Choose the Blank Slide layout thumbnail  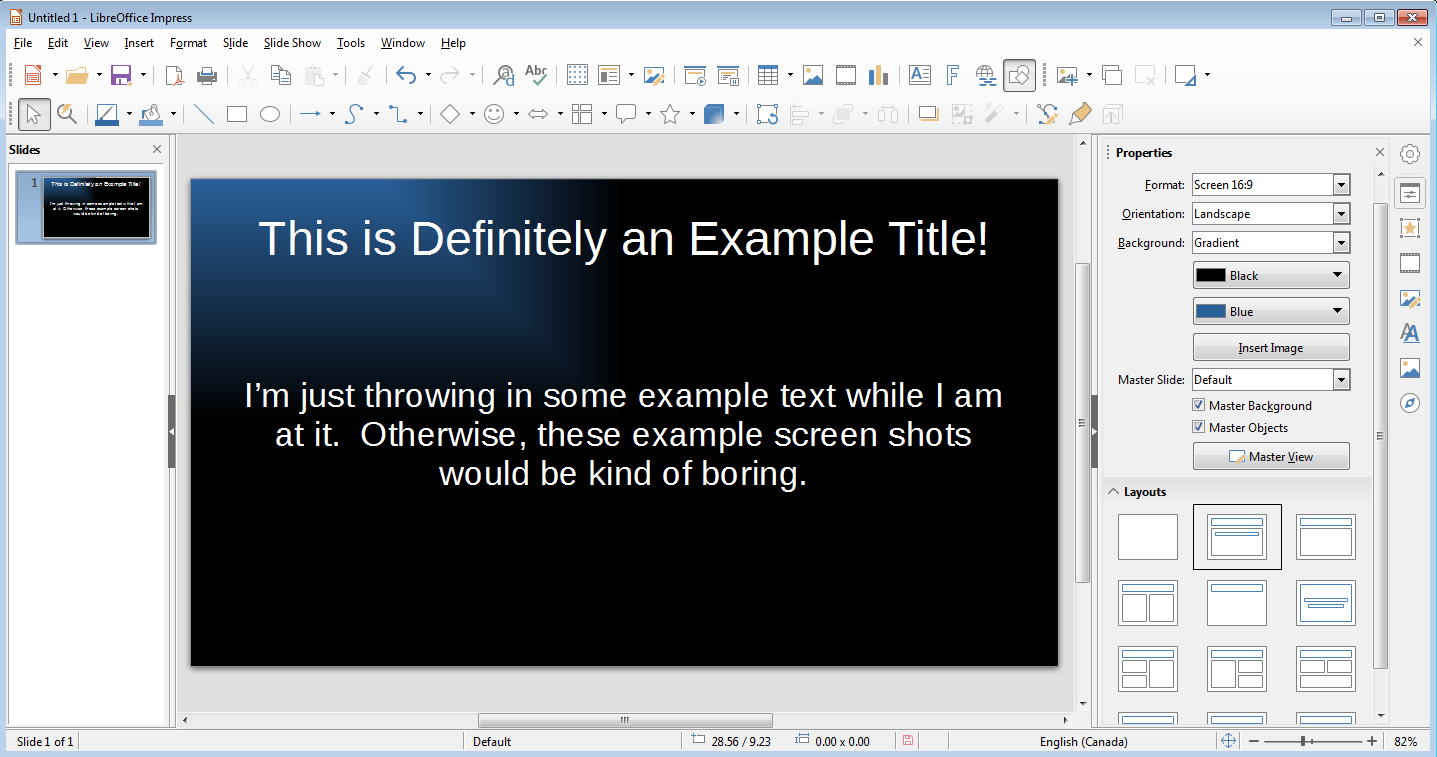[1147, 537]
